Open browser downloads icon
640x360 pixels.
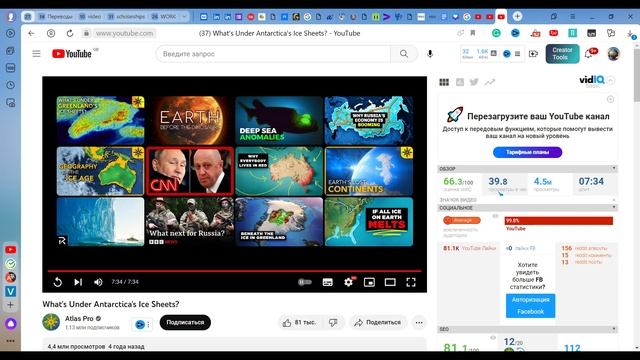point(631,34)
